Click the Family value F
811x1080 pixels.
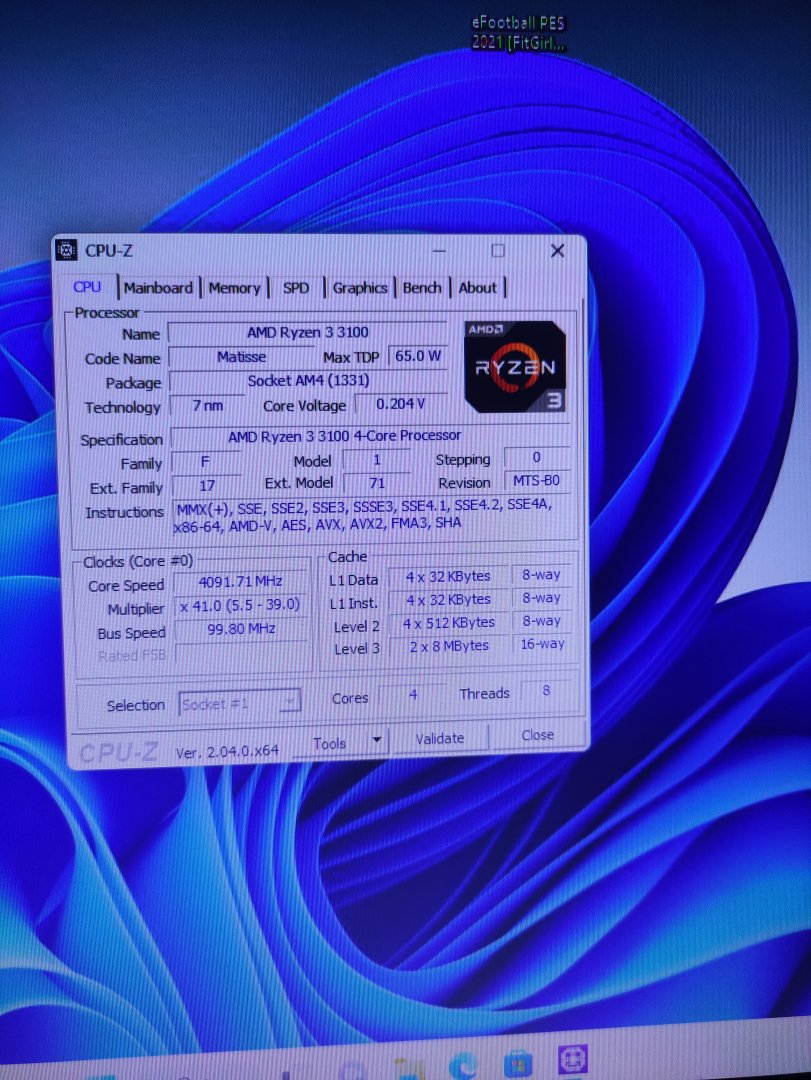click(x=205, y=461)
